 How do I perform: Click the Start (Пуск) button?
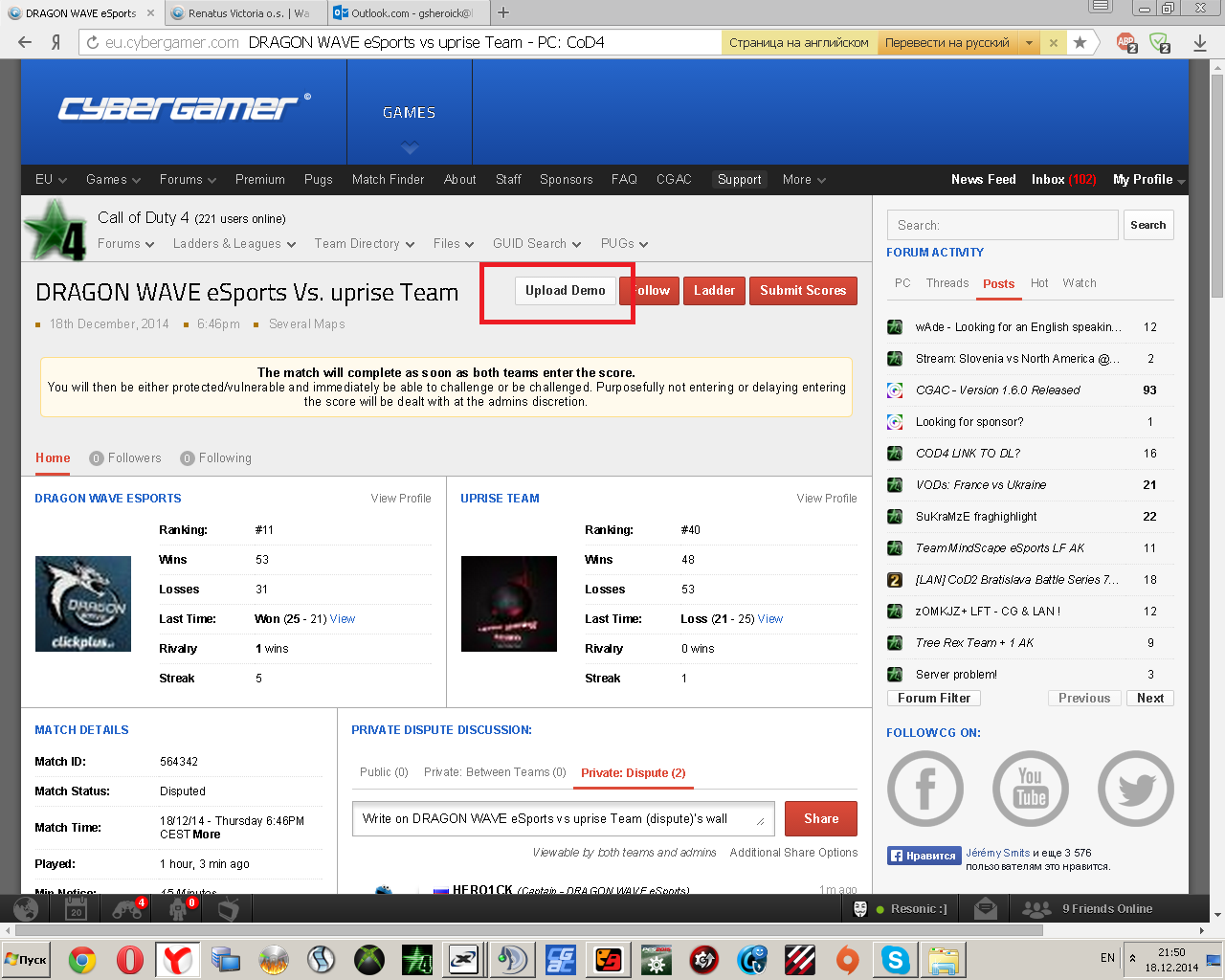[27, 959]
